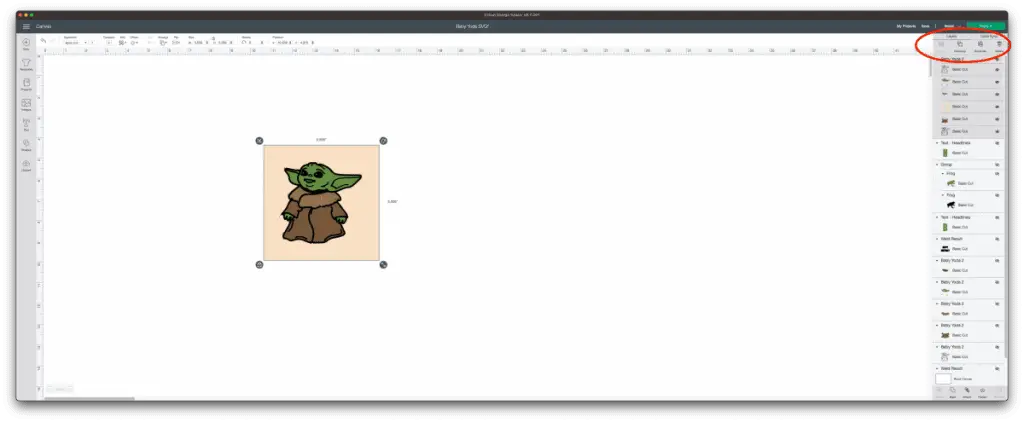This screenshot has height=422, width=1024.
Task: Select the peach Basic Cut layer thumbnail
Action: coord(944,106)
